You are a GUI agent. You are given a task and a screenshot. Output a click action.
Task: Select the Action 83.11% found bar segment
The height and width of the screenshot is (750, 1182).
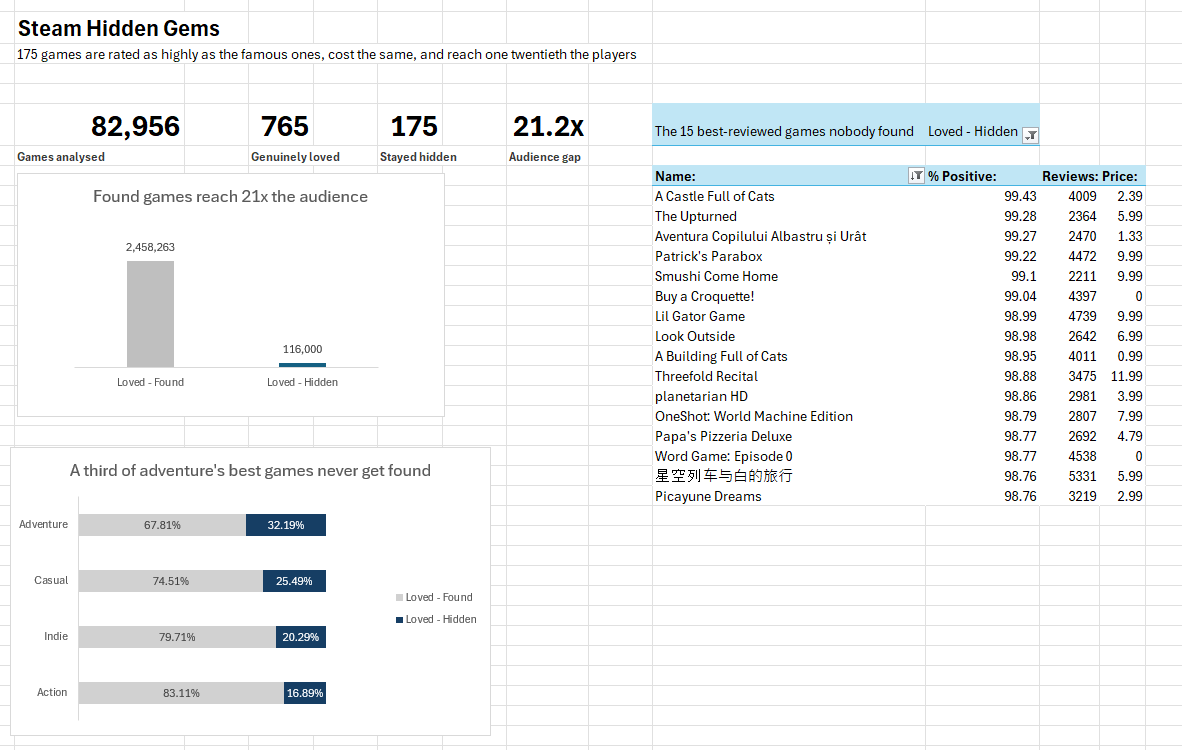pos(181,693)
